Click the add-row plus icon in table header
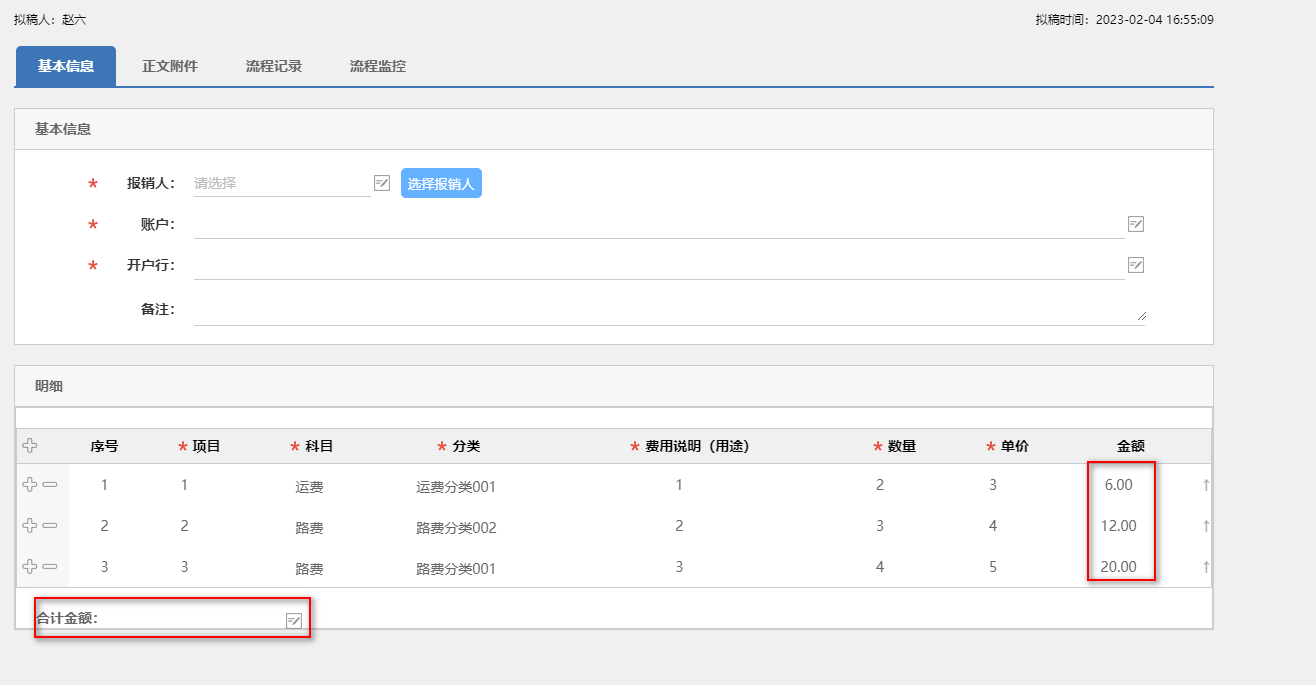Viewport: 1316px width, 685px height. click(30, 446)
